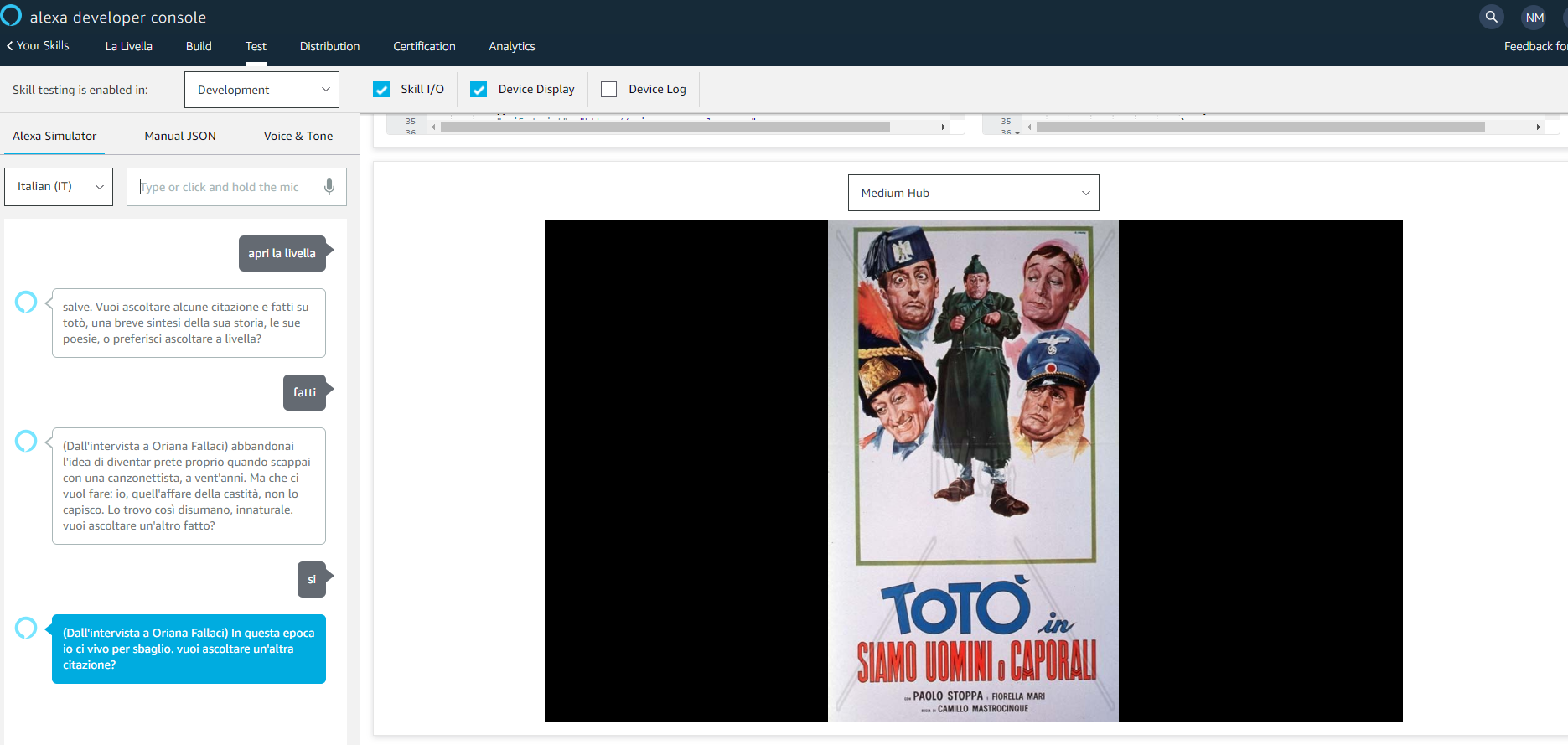The image size is (1568, 745).
Task: Click Alexa ring beside Oriana Fallaci prete response
Action: (26, 441)
